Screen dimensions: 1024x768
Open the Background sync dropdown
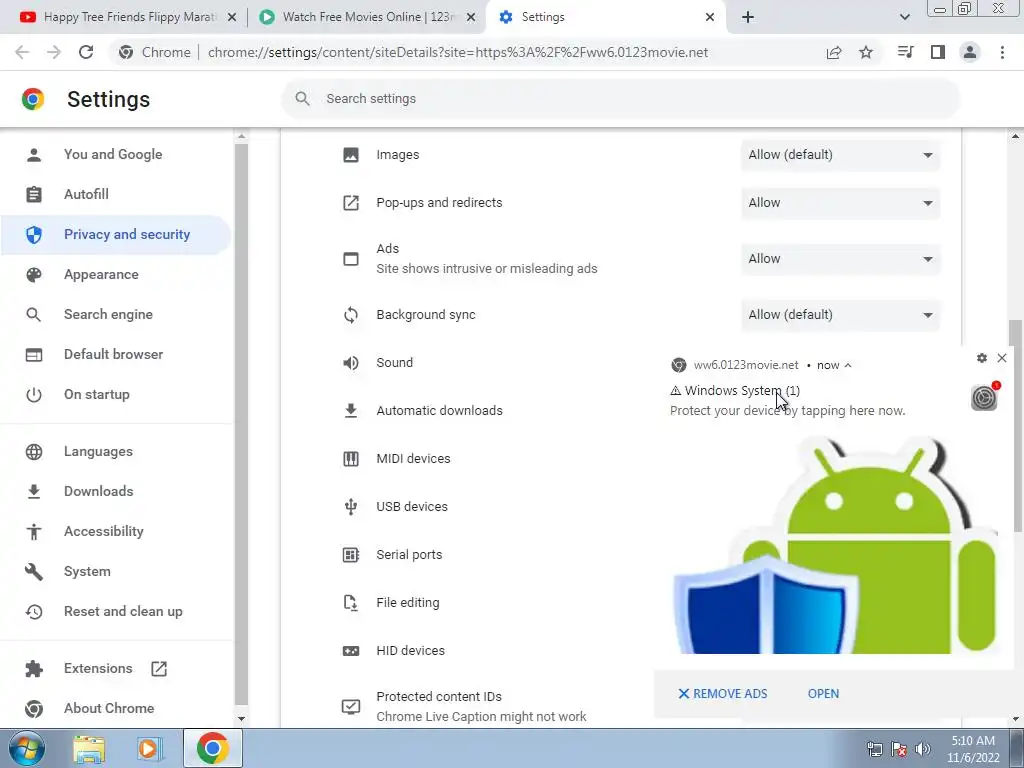(840, 315)
